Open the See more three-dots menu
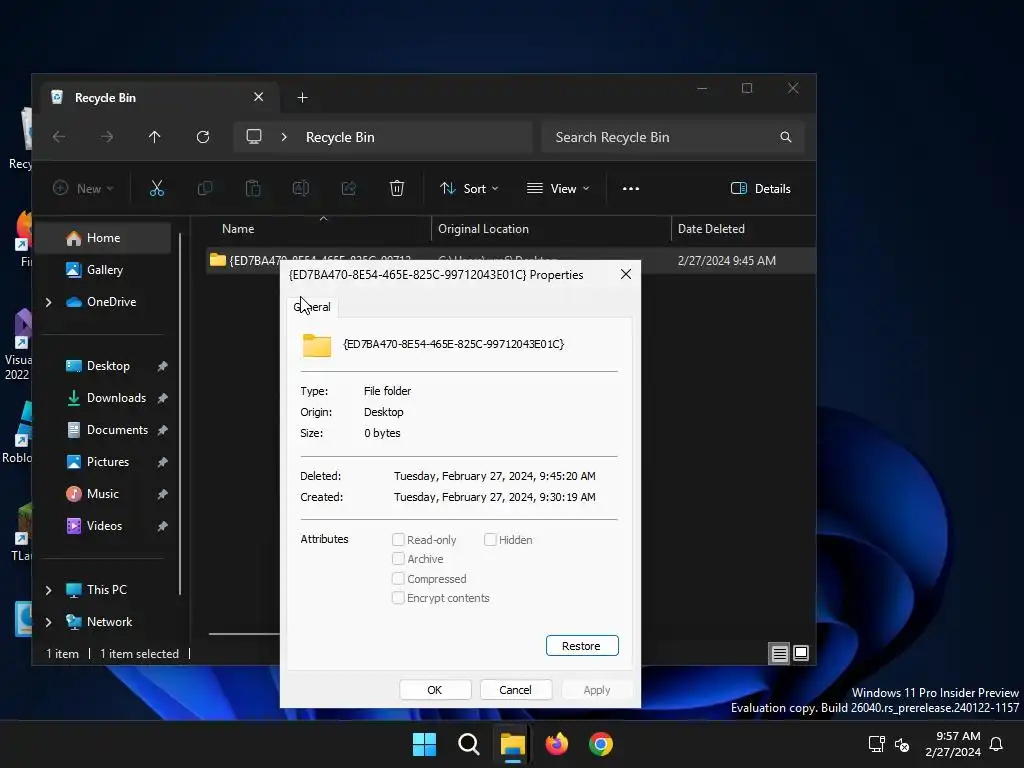 (x=631, y=189)
